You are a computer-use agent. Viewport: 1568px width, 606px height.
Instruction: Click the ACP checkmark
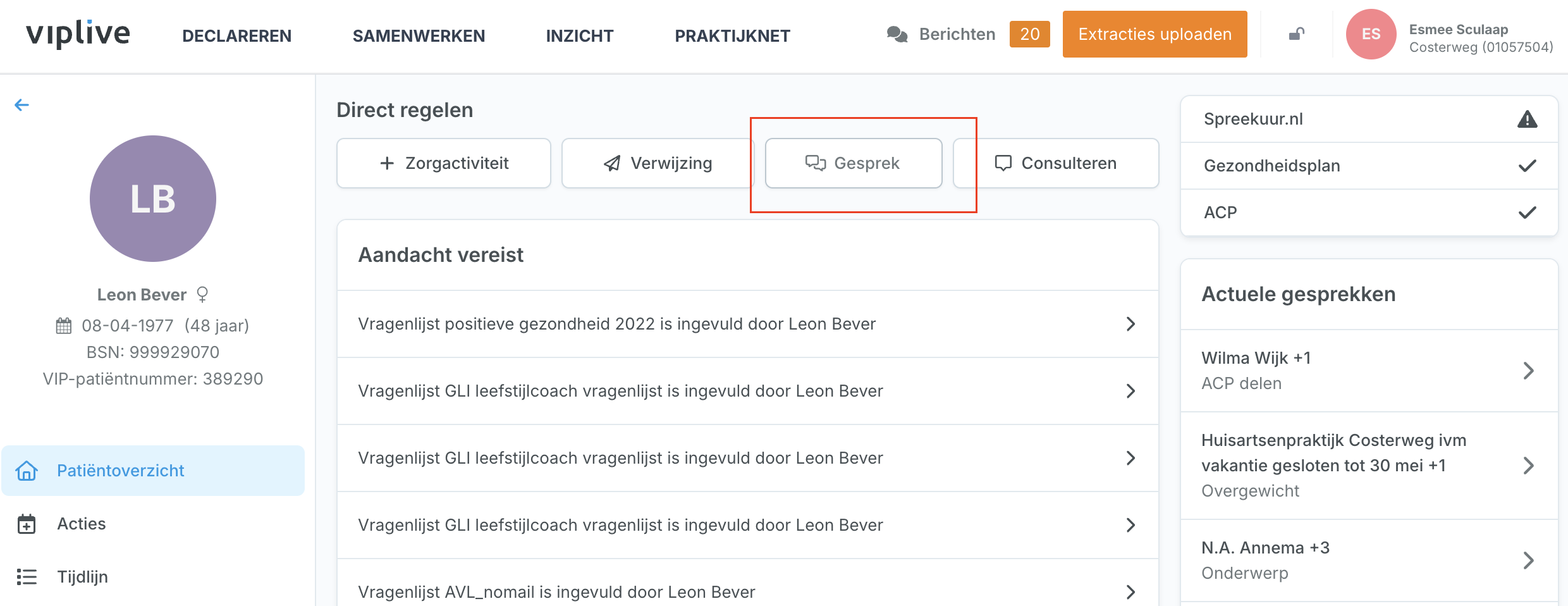[1527, 213]
